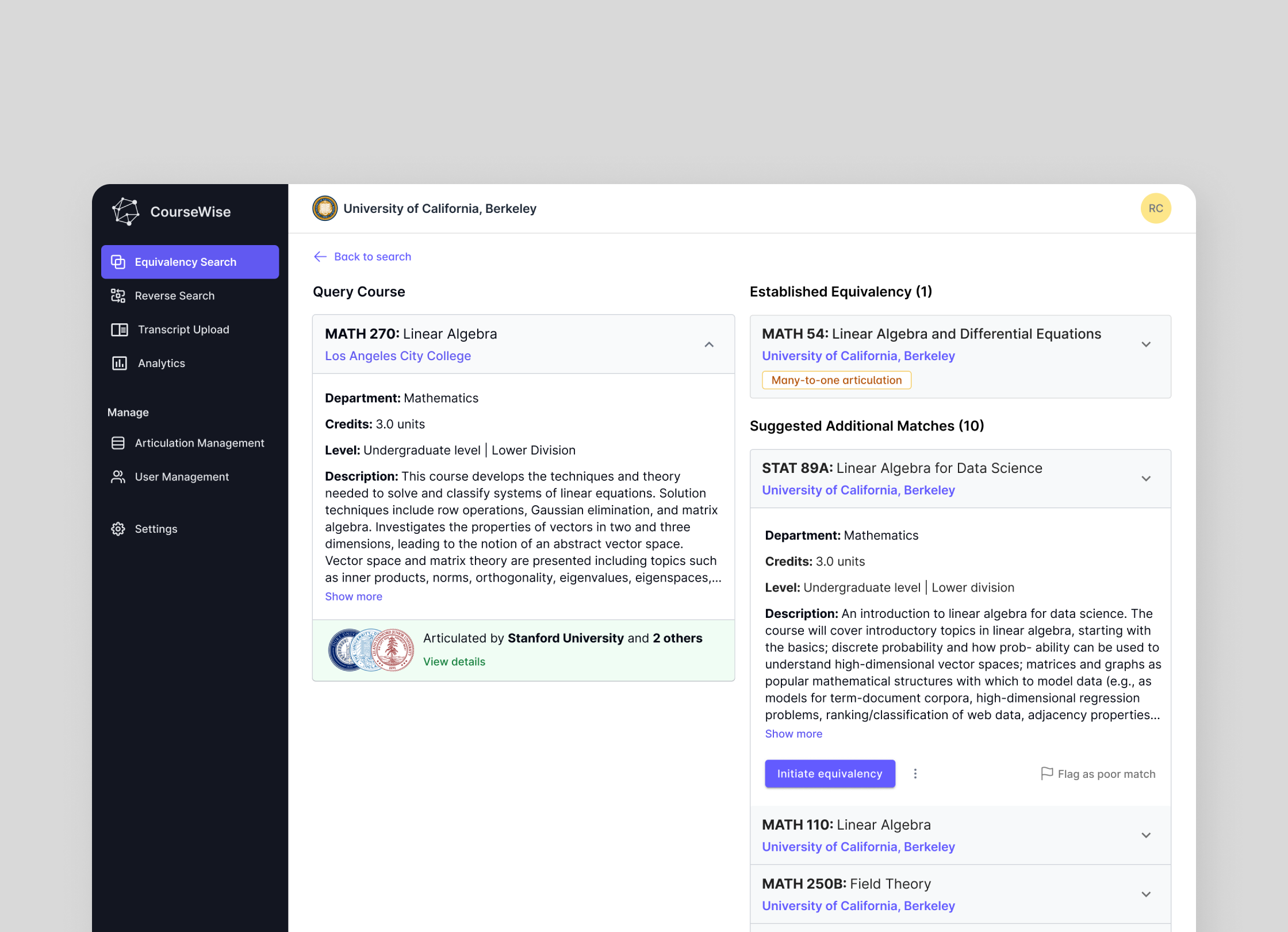Click the header University of California, Berkeley title
The height and width of the screenshot is (932, 1288).
tap(440, 208)
